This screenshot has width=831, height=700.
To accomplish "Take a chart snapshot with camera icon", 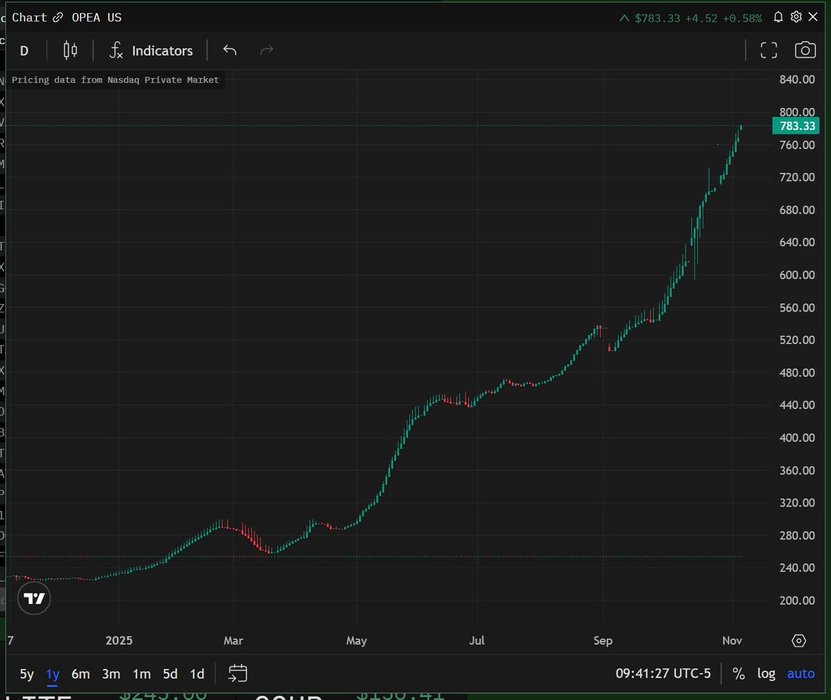I will pos(805,50).
